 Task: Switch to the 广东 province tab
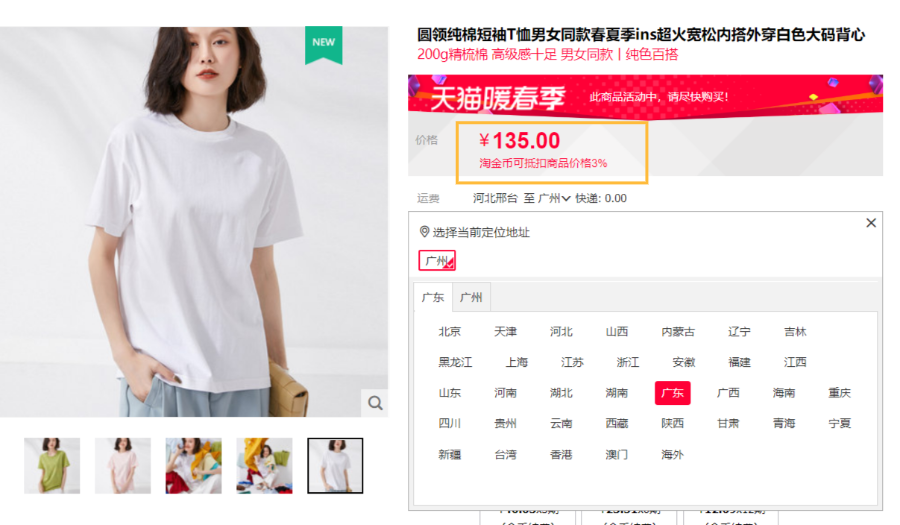point(433,297)
